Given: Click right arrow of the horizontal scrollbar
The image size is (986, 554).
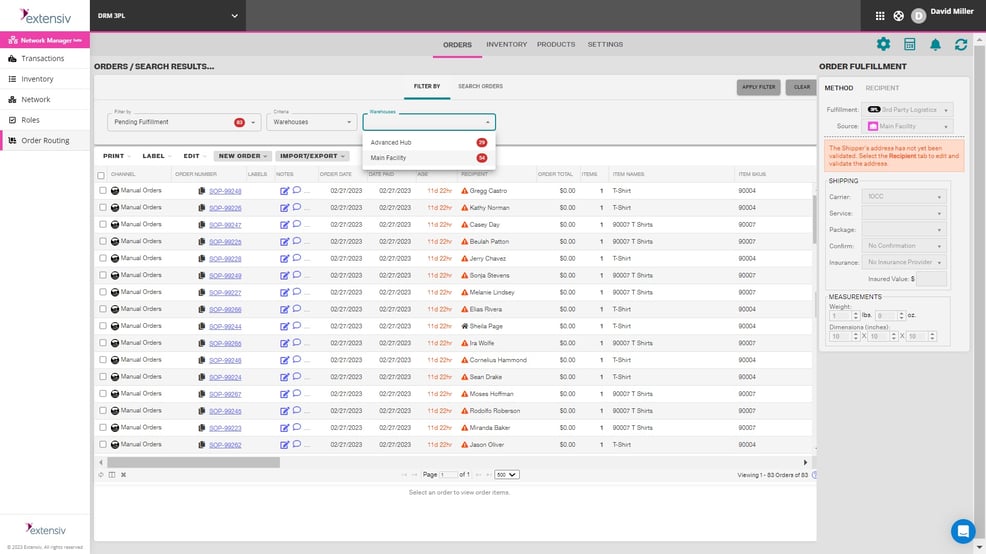Looking at the screenshot, I should point(805,462).
